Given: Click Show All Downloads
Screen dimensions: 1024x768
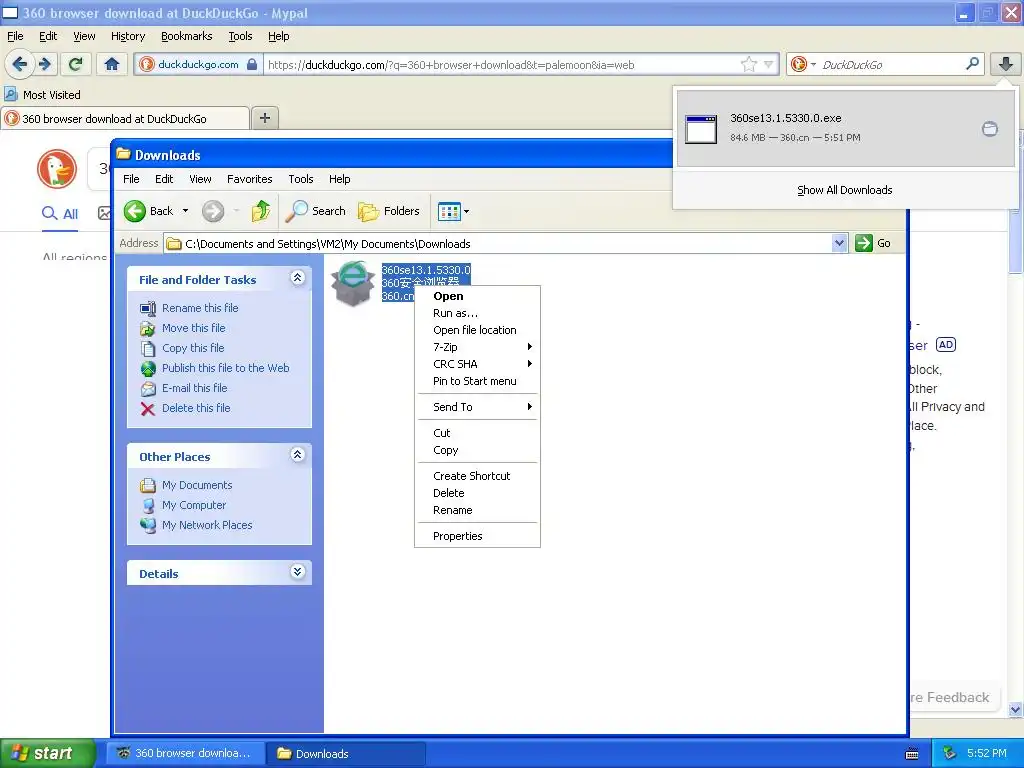Looking at the screenshot, I should [x=844, y=190].
